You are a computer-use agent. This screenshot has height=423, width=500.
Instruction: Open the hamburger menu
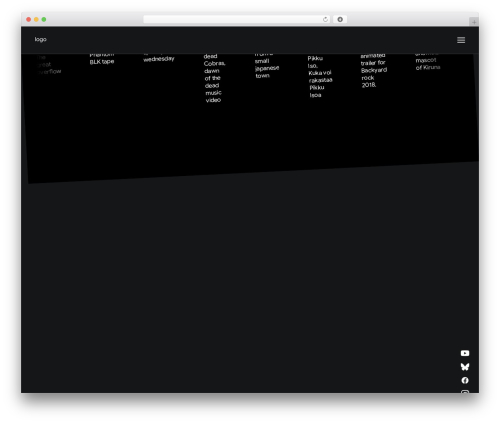coord(461,40)
